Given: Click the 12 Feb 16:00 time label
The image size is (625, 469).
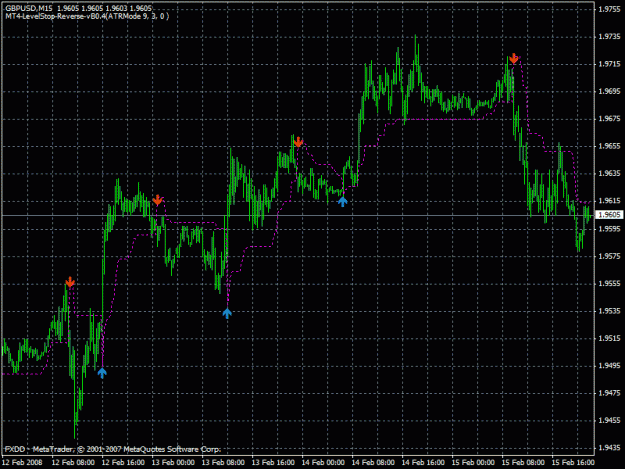Looking at the screenshot, I should coord(123,463).
